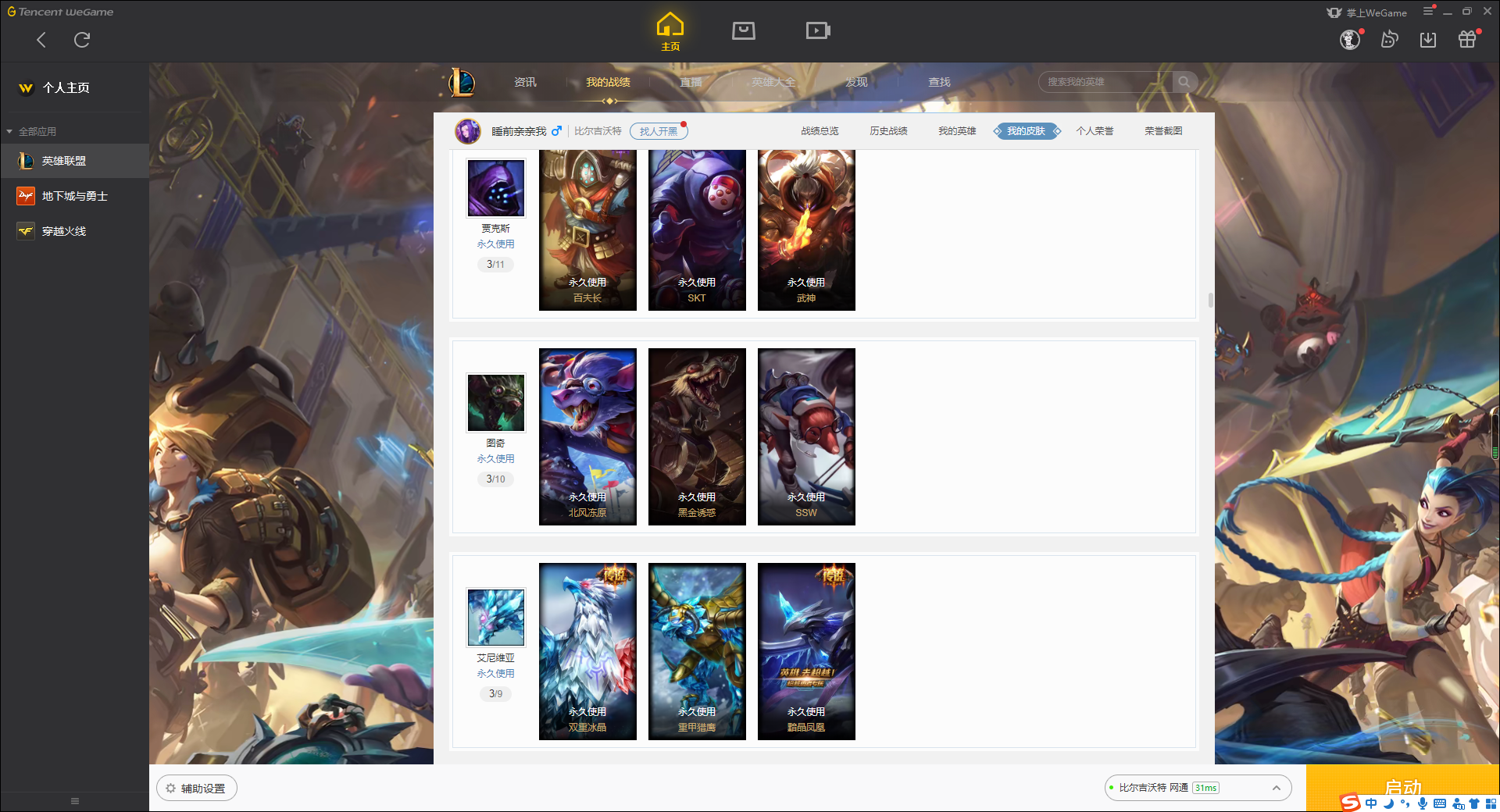
Task: Click the player avatar next to 睡前亲亲我
Action: pos(468,131)
